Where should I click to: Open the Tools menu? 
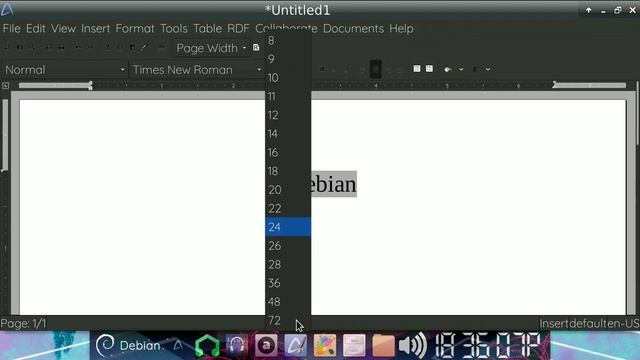174,29
